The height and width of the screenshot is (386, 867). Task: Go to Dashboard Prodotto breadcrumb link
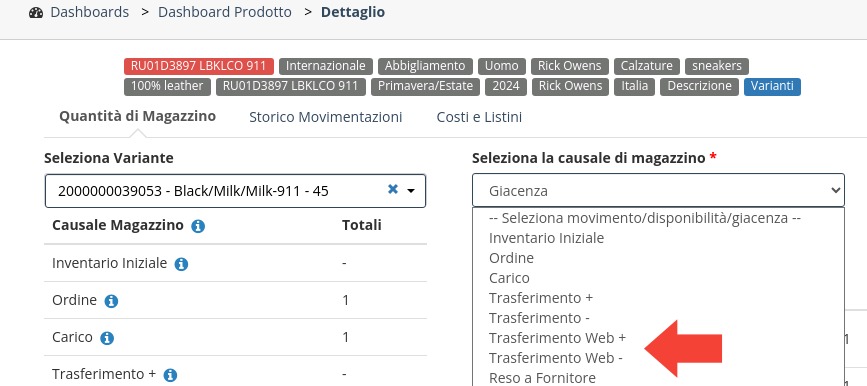click(x=224, y=12)
